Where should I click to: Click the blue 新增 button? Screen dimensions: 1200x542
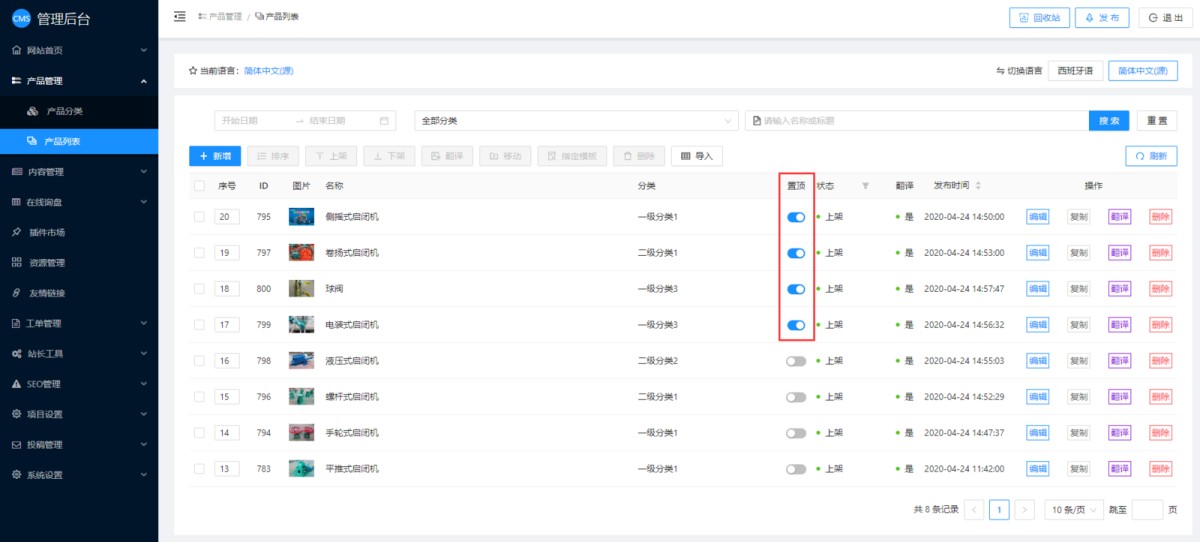(x=215, y=156)
